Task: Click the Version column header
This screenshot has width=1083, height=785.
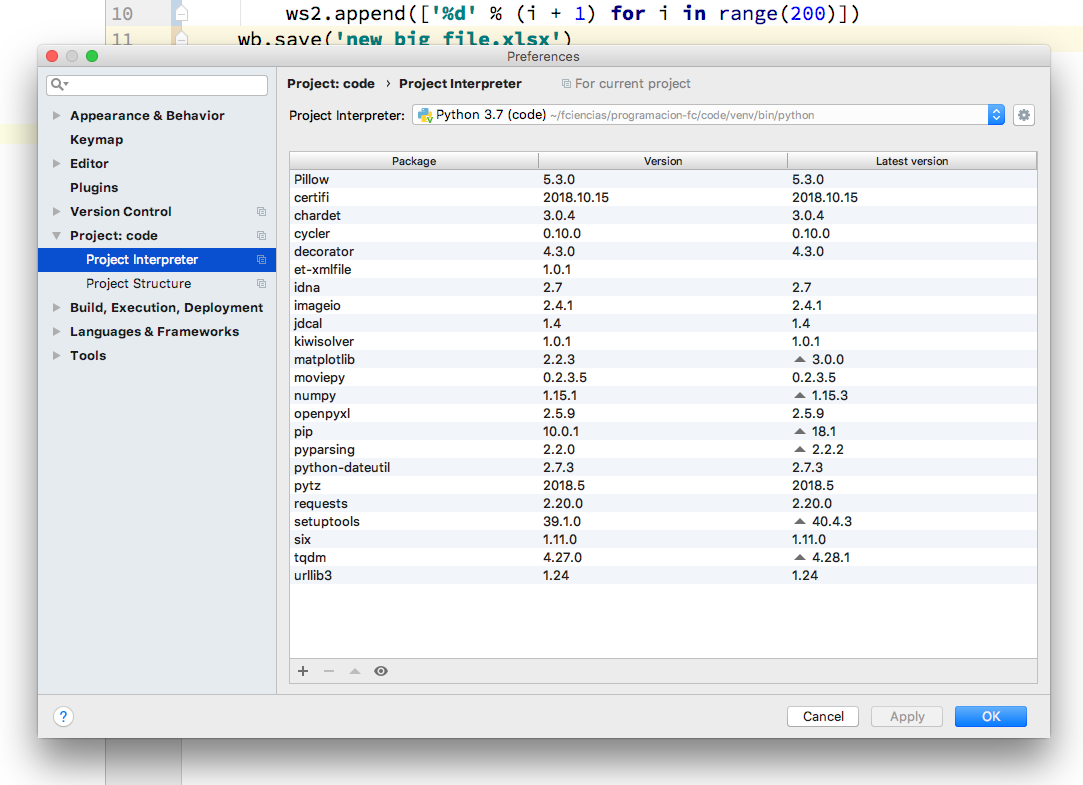Action: [663, 161]
